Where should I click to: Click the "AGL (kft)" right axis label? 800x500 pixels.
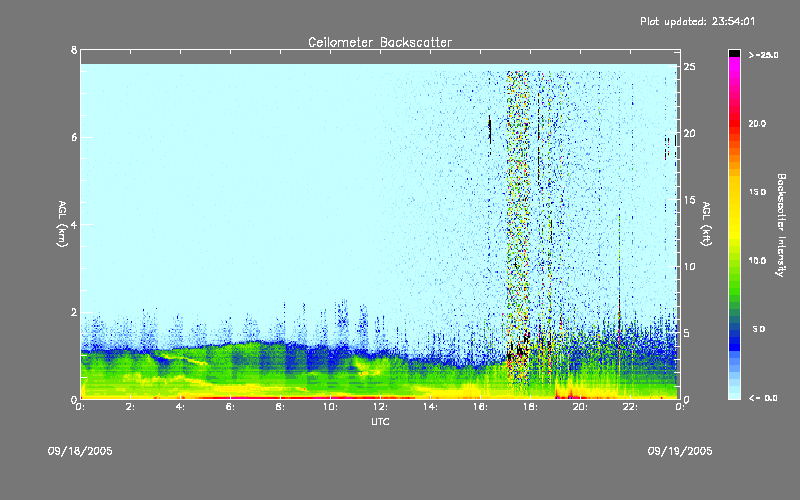point(706,224)
